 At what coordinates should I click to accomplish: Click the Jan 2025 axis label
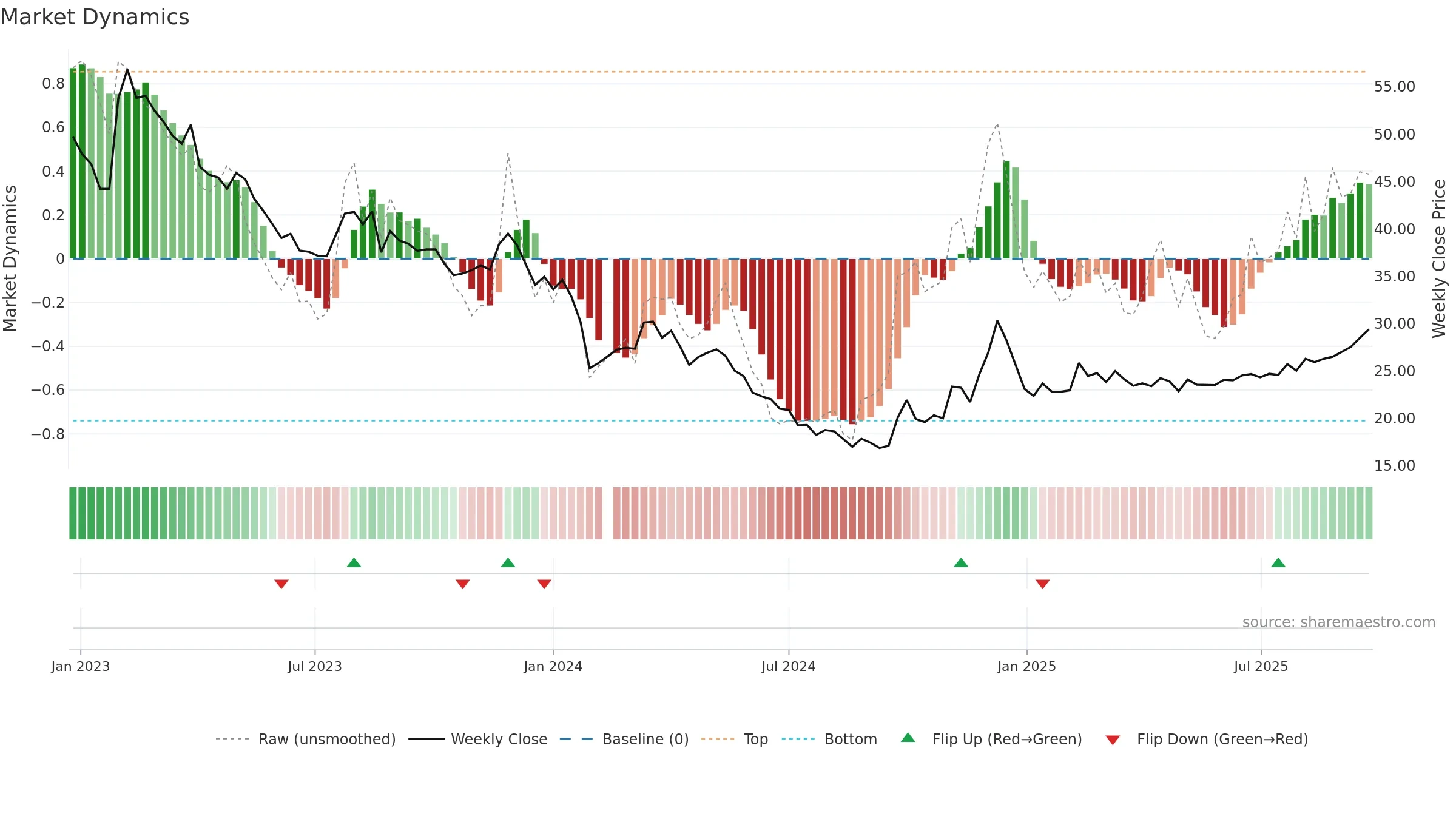1027,666
